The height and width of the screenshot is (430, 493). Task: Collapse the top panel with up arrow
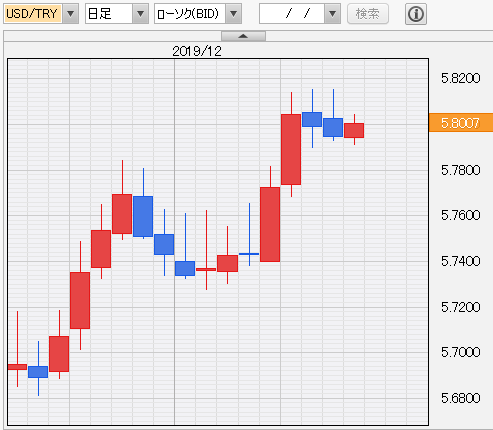coord(243,36)
